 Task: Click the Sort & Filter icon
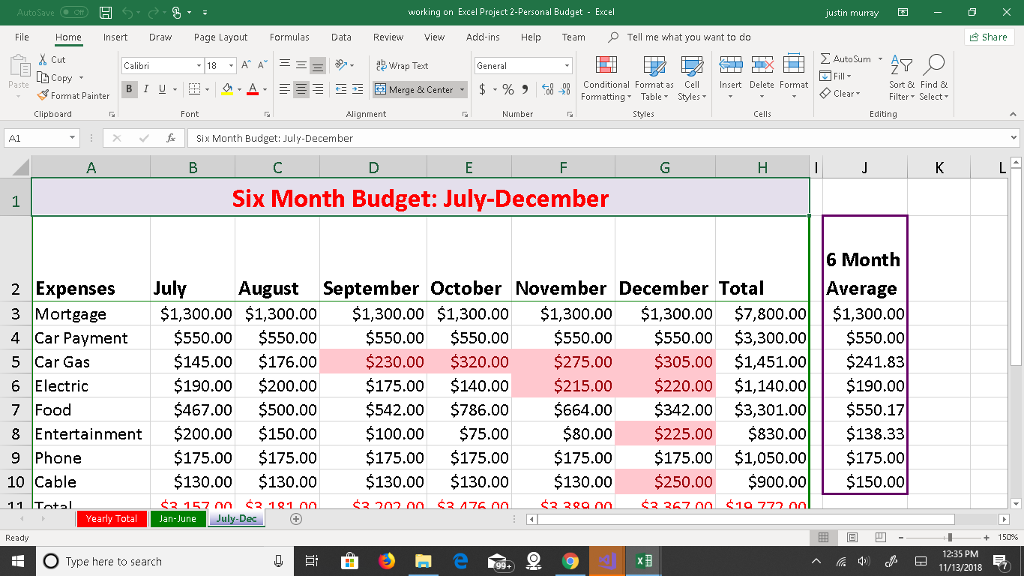click(x=901, y=65)
